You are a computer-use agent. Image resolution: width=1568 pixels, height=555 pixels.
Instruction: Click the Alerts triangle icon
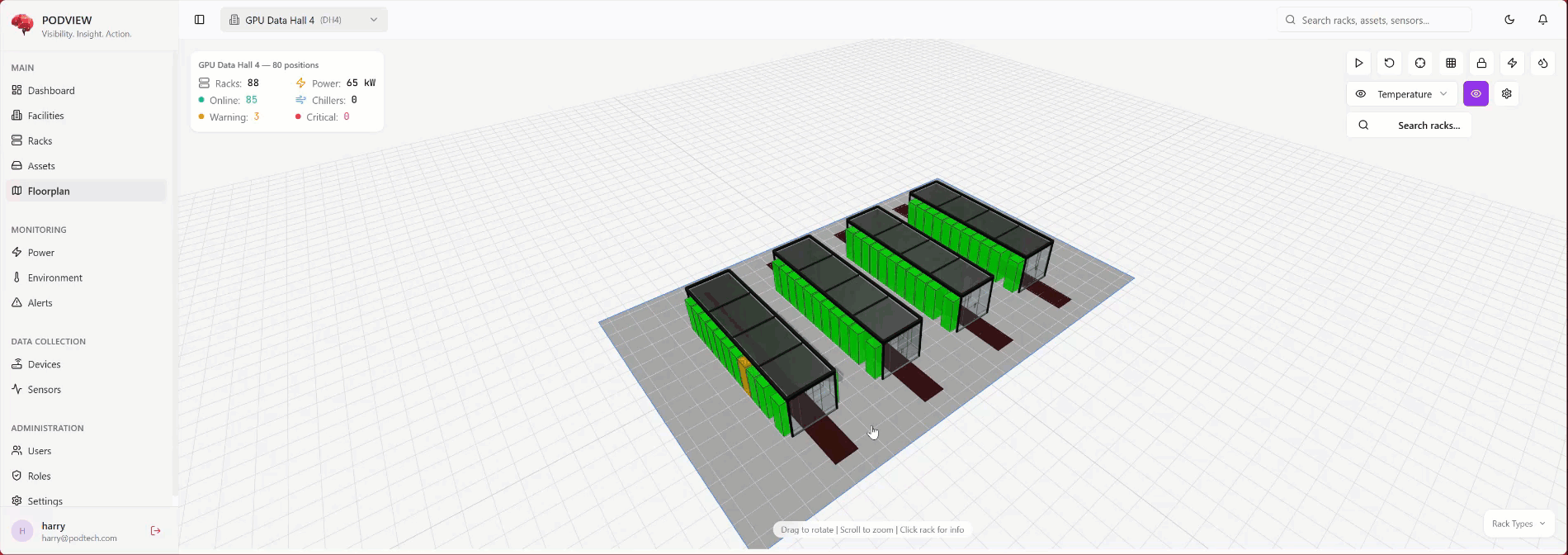coord(17,303)
